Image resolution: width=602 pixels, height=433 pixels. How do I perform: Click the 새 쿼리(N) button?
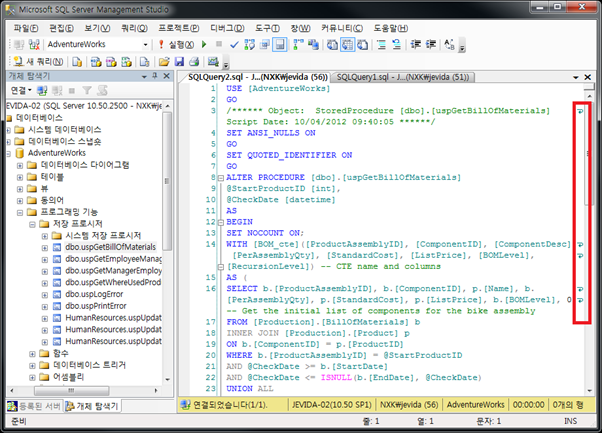38,62
